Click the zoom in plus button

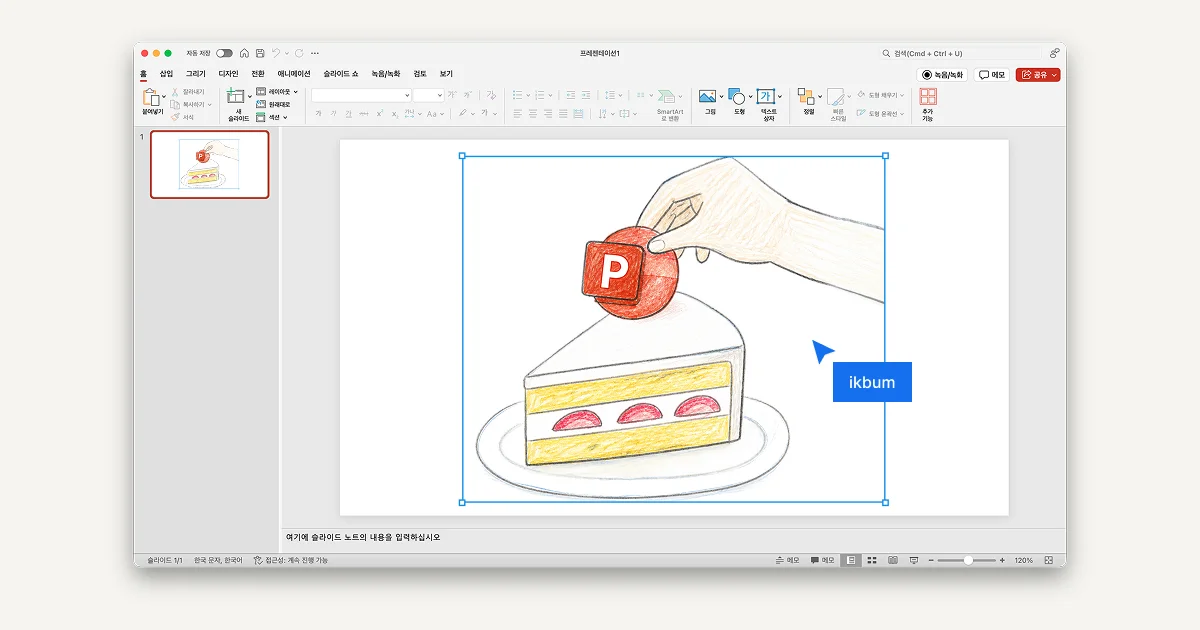point(1002,560)
